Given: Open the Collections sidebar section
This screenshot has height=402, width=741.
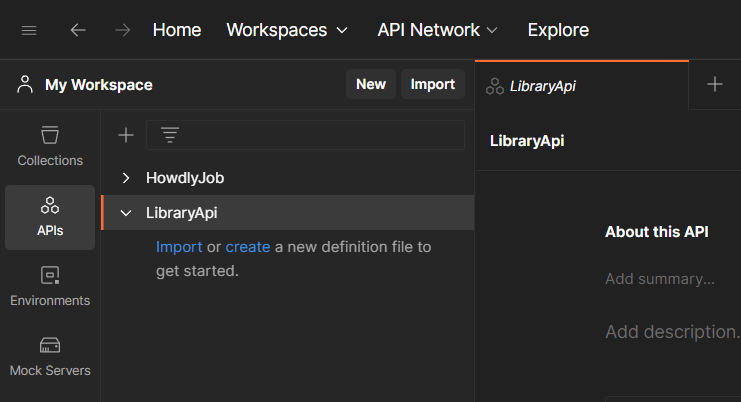Looking at the screenshot, I should (50, 146).
